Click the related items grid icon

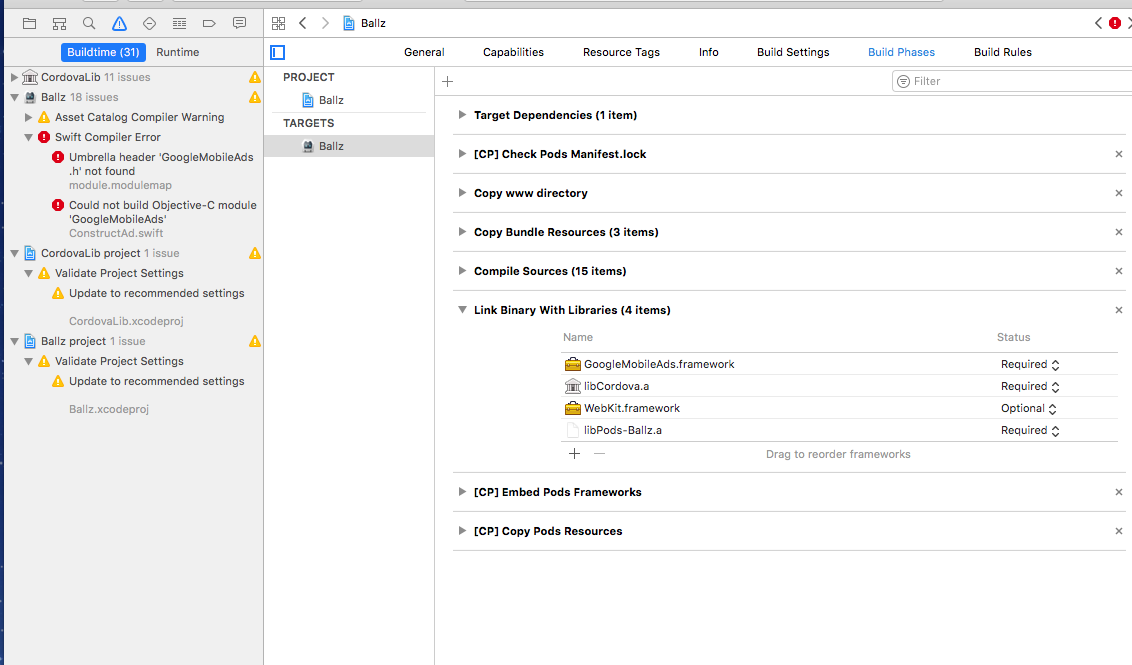(277, 22)
